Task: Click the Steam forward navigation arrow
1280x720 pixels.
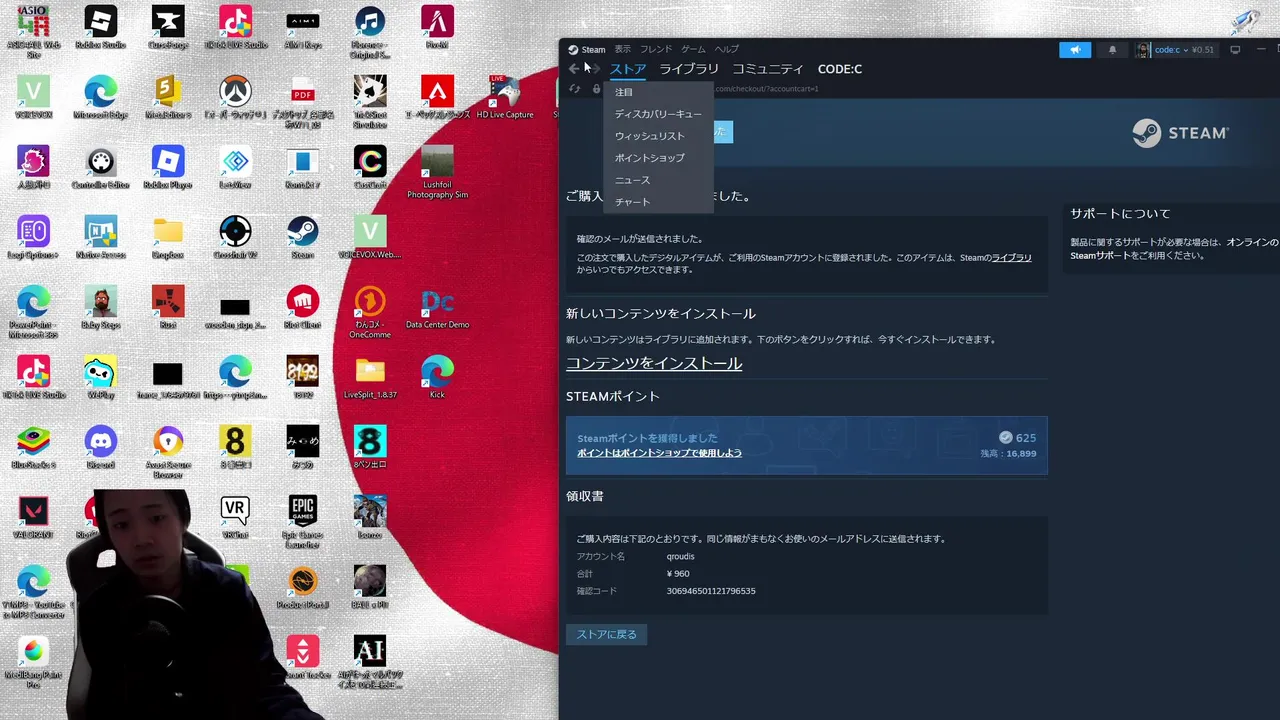Action: pos(595,69)
